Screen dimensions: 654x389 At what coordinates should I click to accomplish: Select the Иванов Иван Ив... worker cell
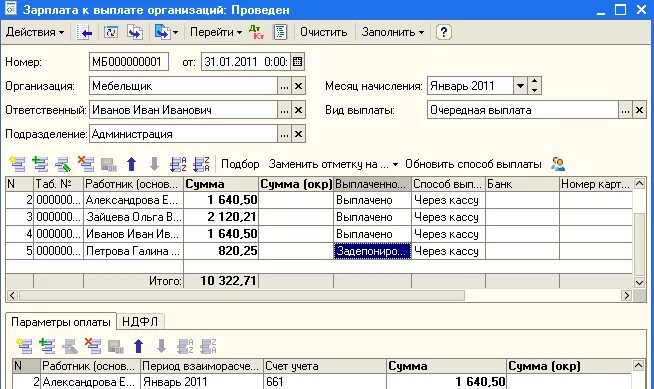click(133, 234)
